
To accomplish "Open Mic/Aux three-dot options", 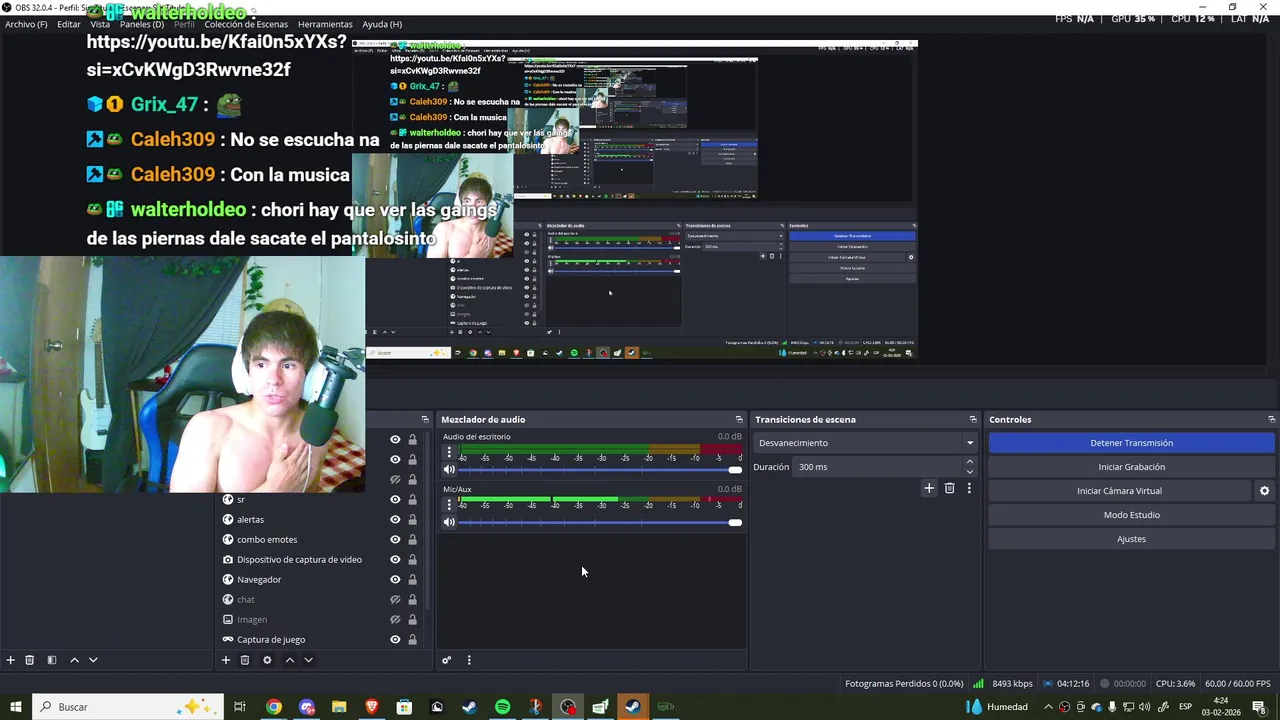I will (x=449, y=504).
